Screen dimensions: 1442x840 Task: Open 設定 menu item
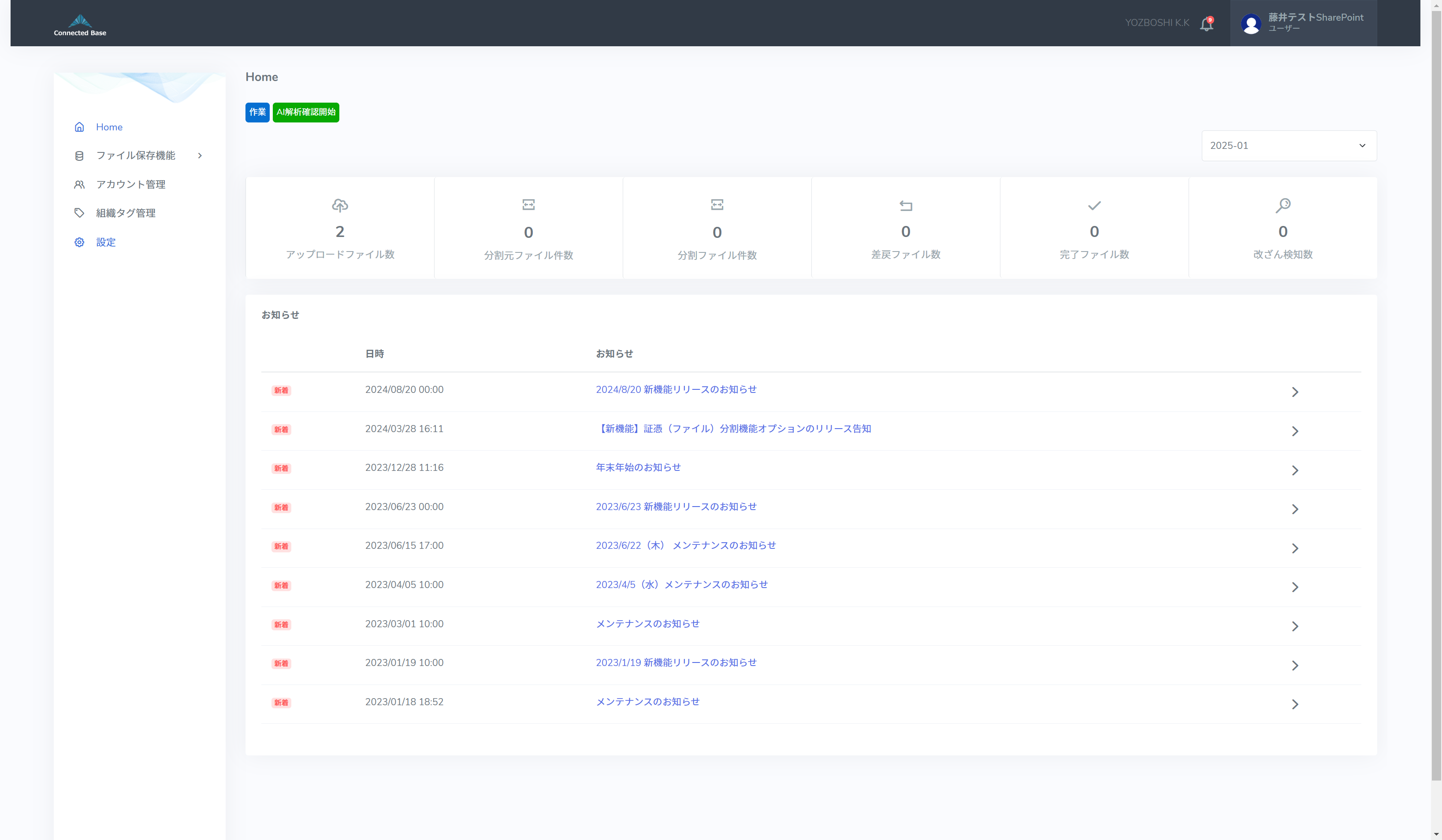(x=106, y=242)
